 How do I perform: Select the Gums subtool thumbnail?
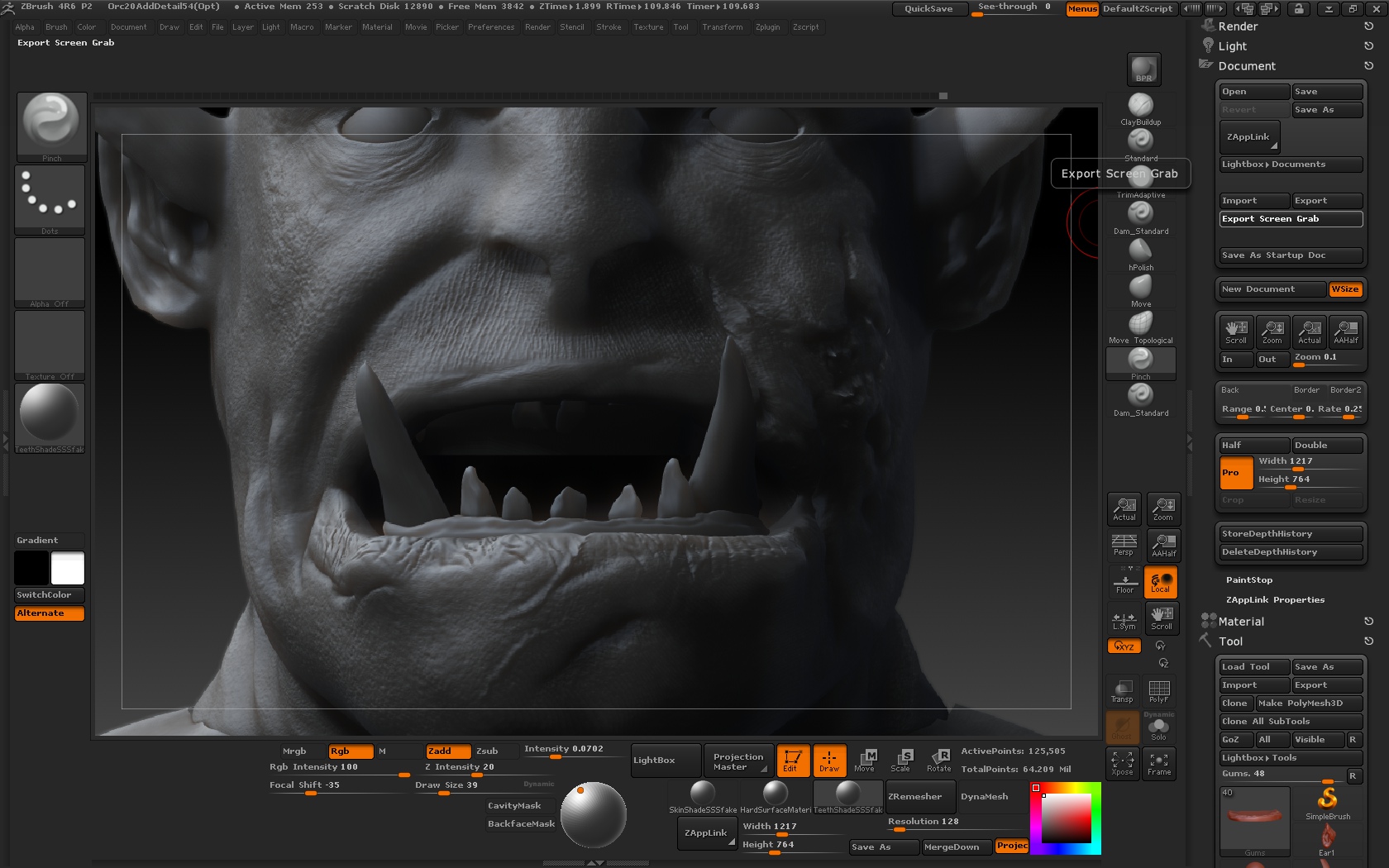pos(1254,820)
